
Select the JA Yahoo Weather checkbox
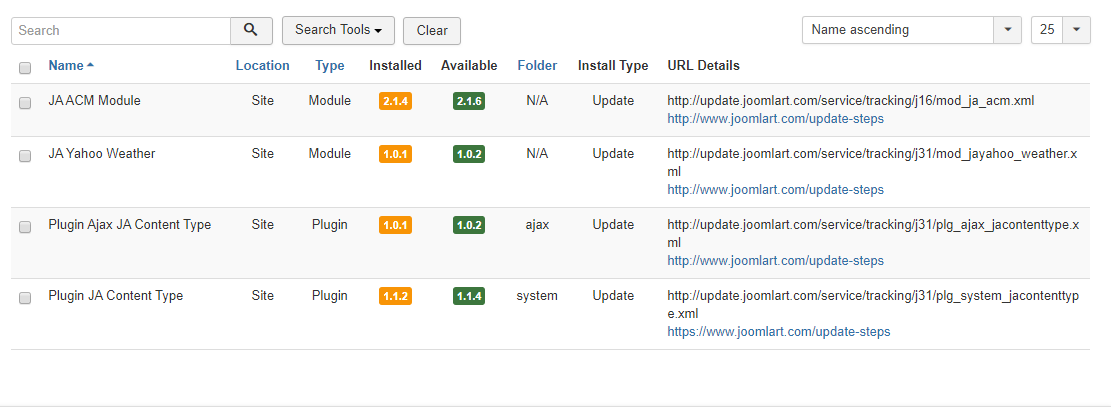25,156
